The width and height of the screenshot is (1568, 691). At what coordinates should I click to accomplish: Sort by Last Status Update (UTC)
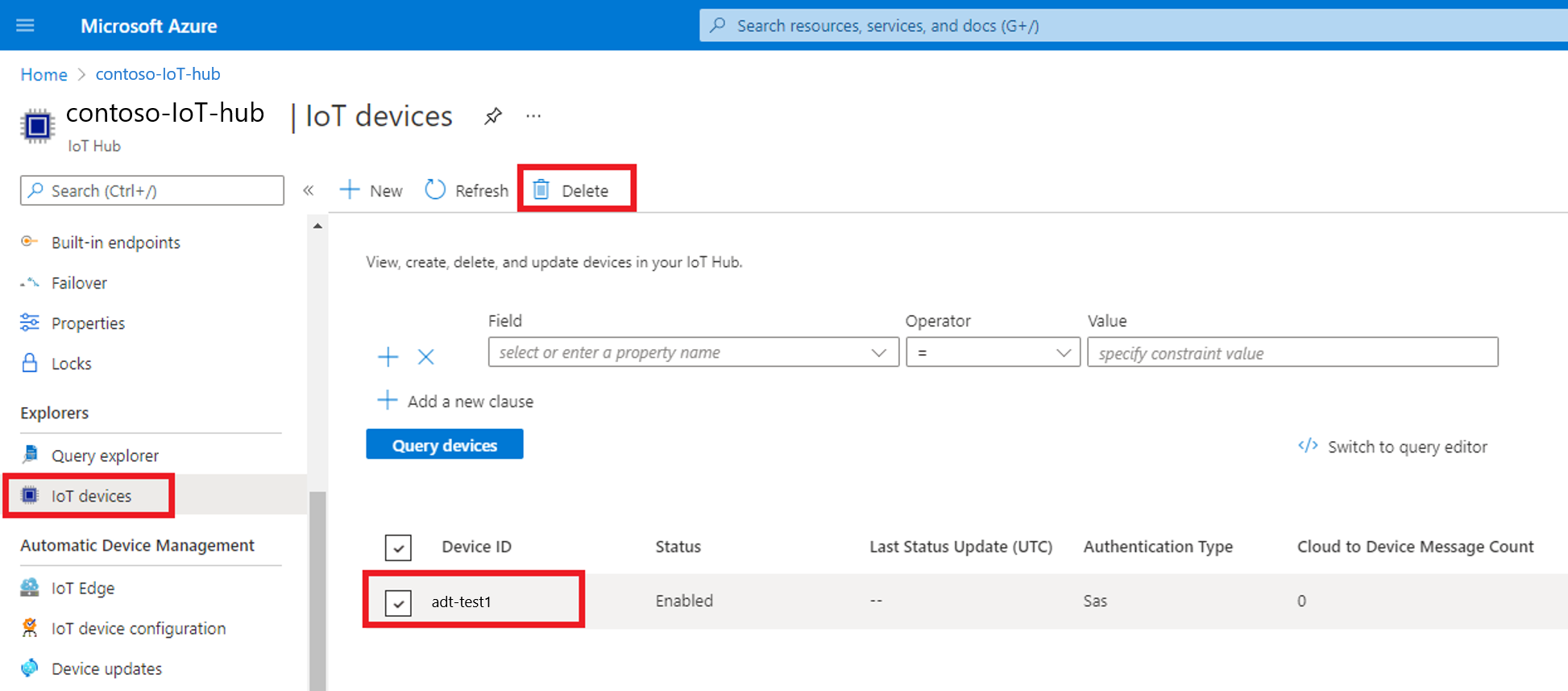point(960,547)
